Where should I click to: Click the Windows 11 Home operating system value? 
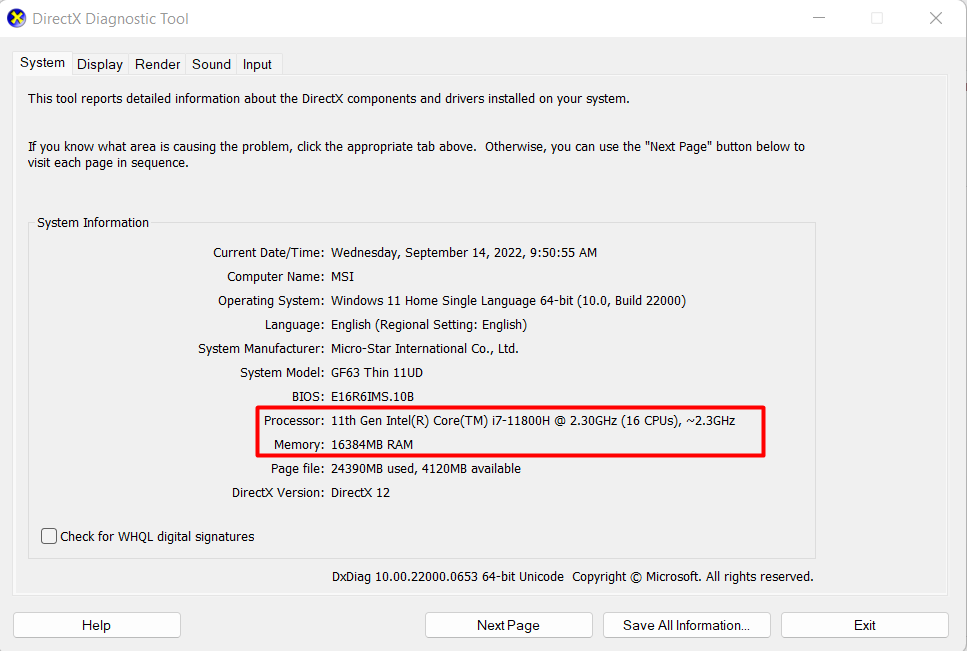(x=508, y=301)
